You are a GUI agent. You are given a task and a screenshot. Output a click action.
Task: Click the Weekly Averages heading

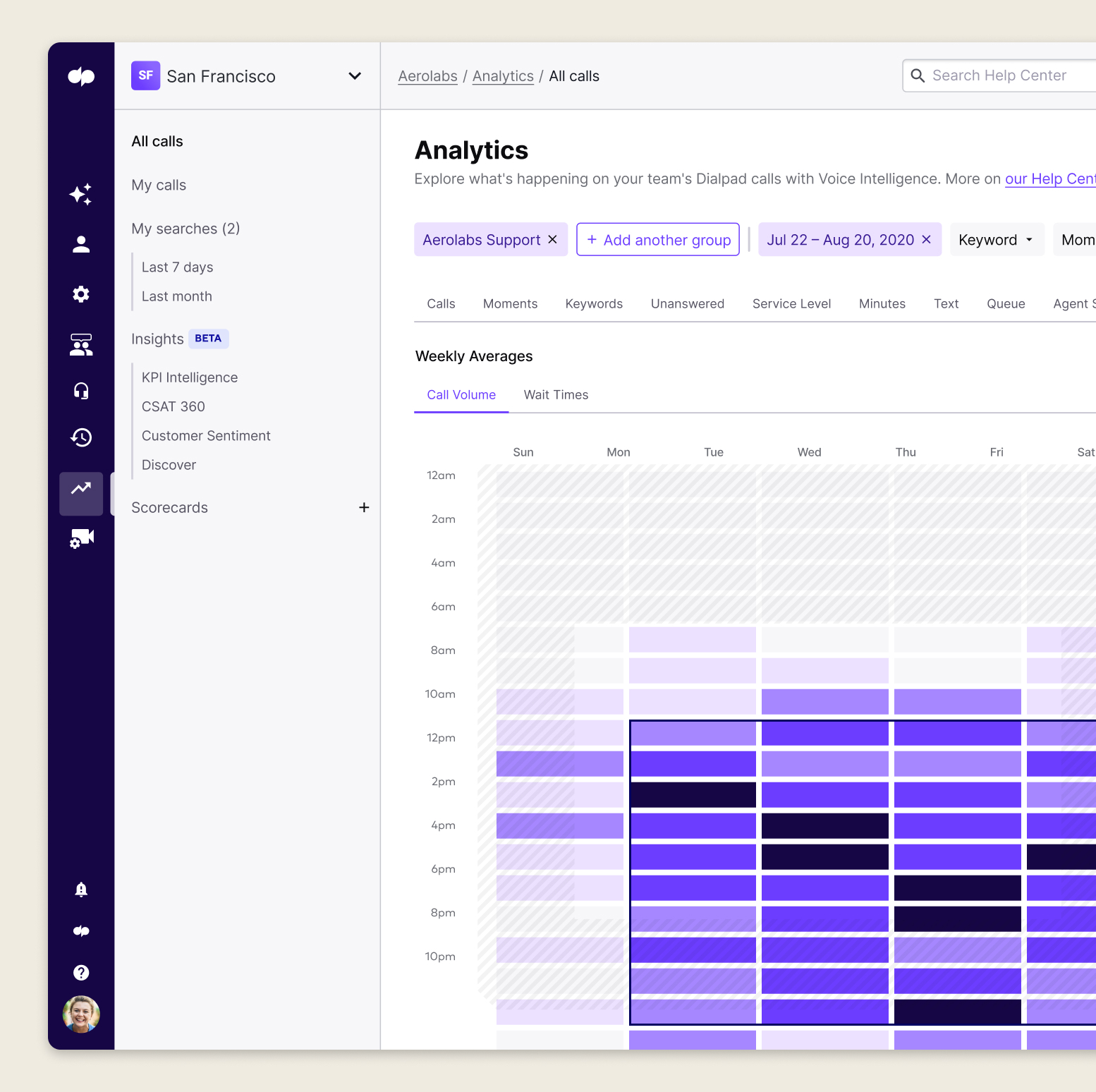point(474,356)
